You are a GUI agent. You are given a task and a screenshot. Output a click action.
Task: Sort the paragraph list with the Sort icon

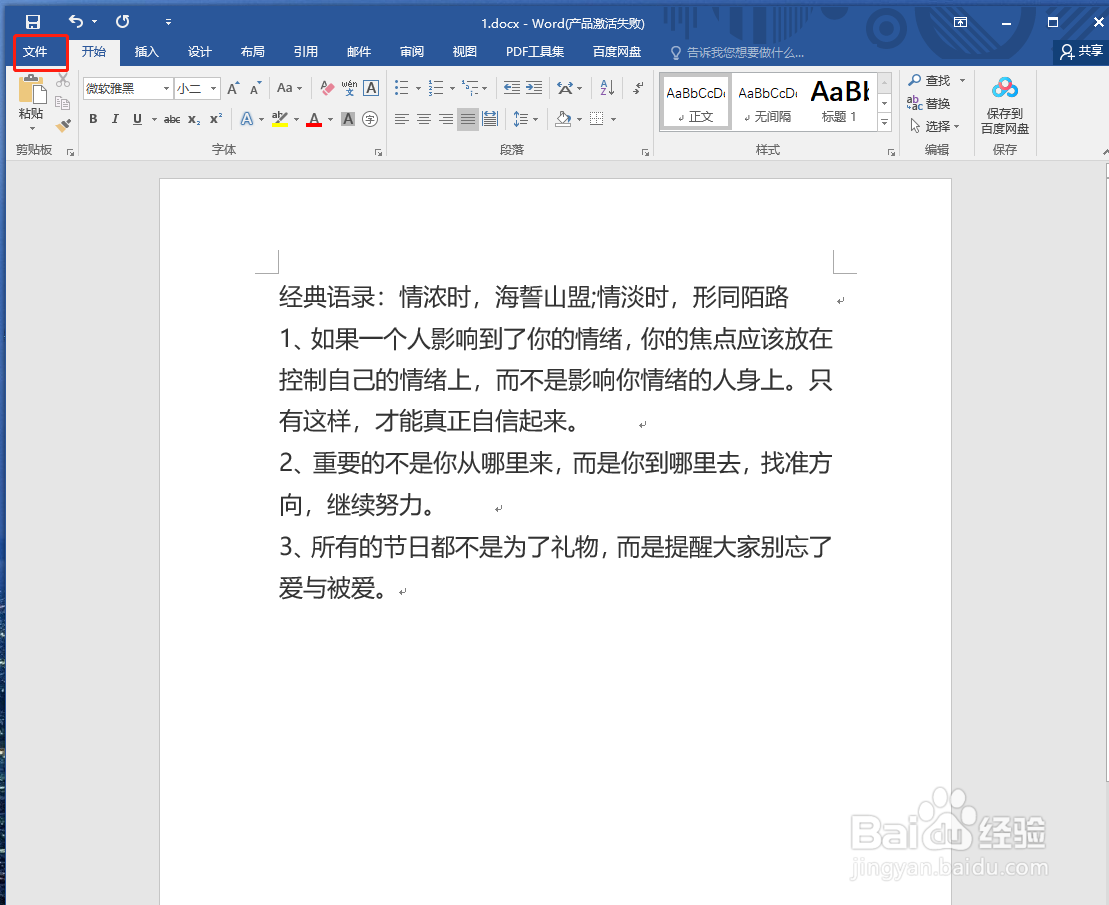click(604, 88)
